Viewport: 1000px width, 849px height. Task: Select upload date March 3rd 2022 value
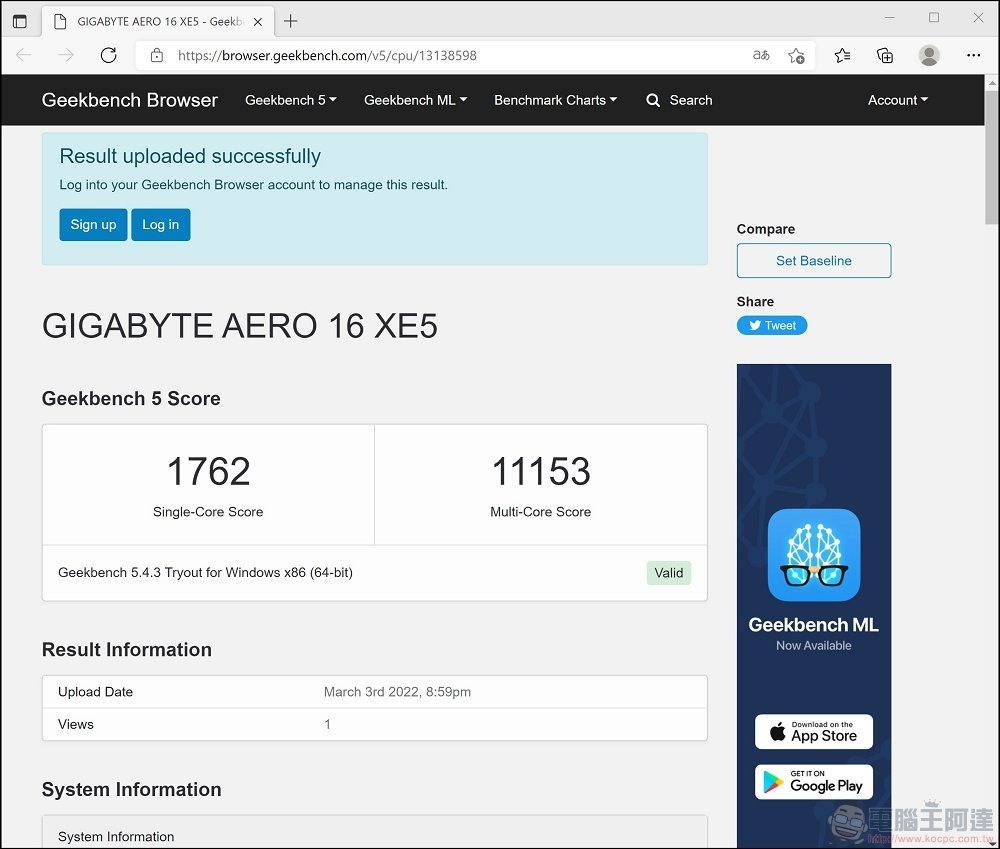397,691
